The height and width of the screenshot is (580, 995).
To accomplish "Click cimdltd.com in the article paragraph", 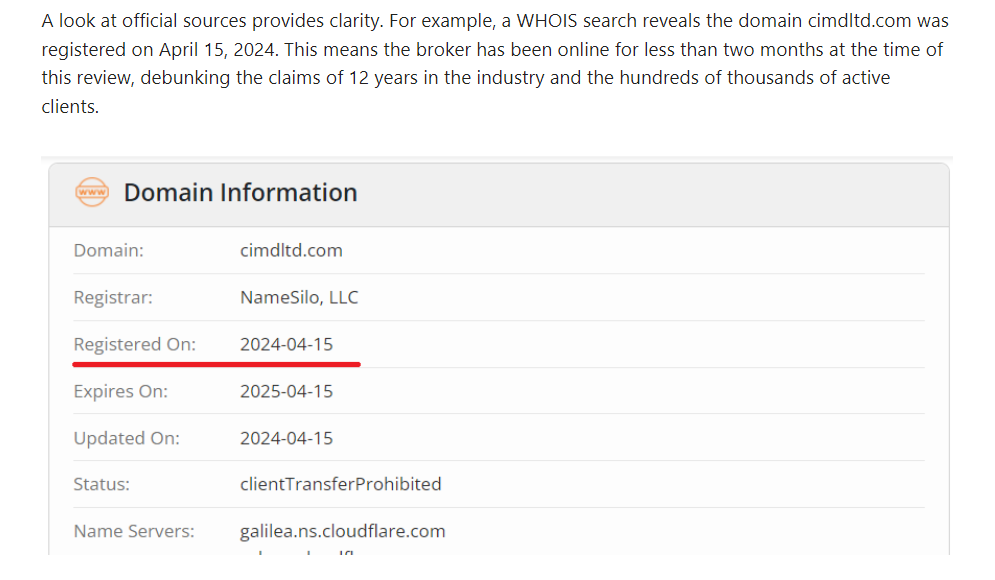I will 860,21.
